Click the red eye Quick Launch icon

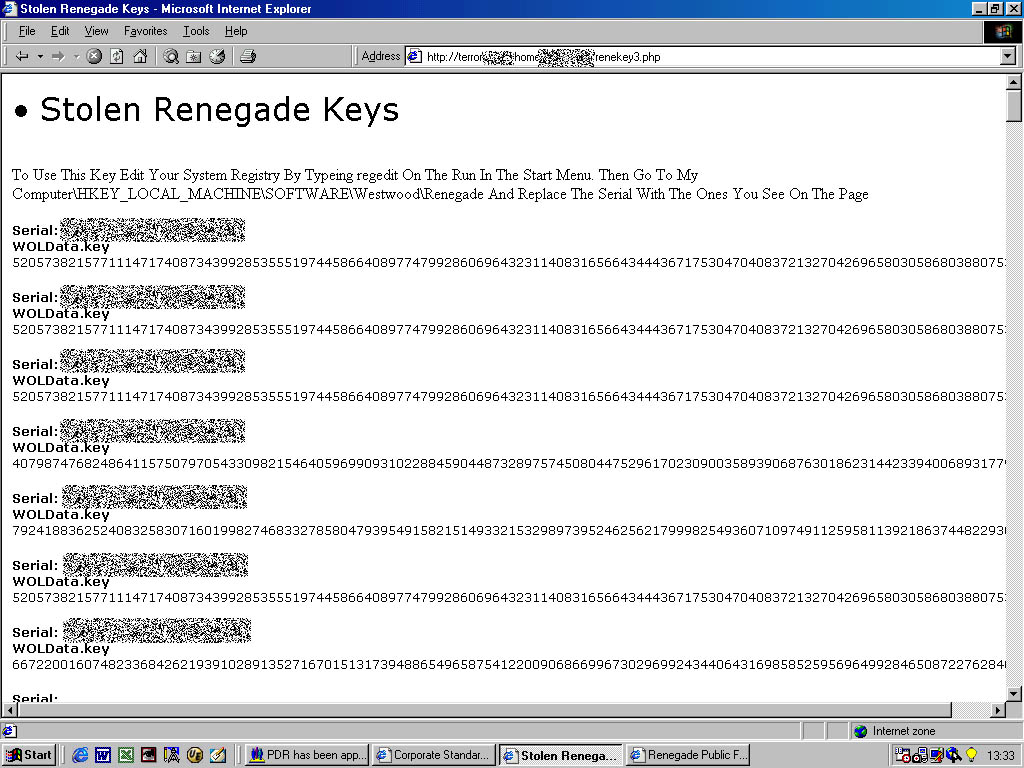(149, 756)
